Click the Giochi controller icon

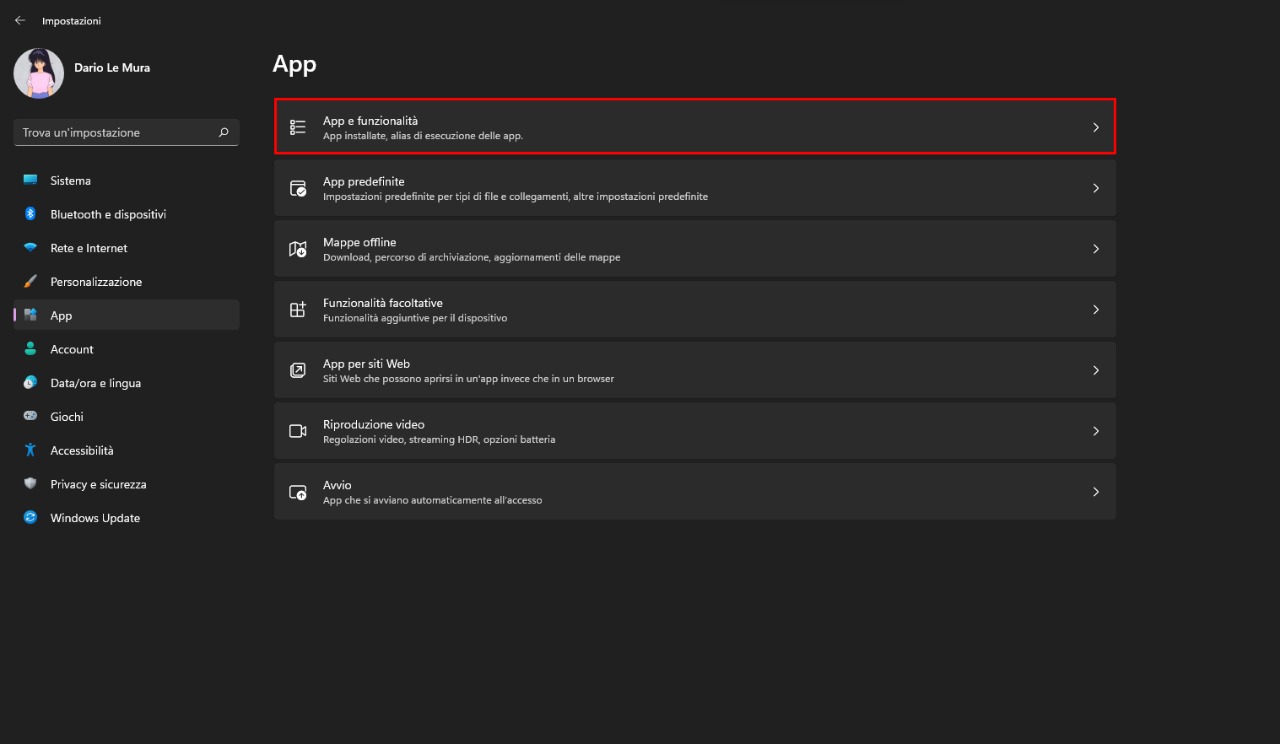tap(30, 417)
